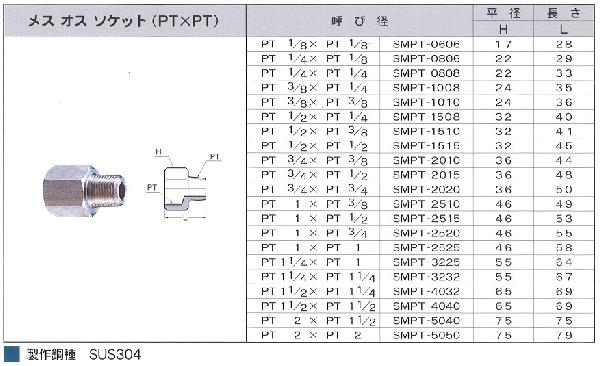
Task: Select model code SMPT-2010
Action: click(x=426, y=161)
